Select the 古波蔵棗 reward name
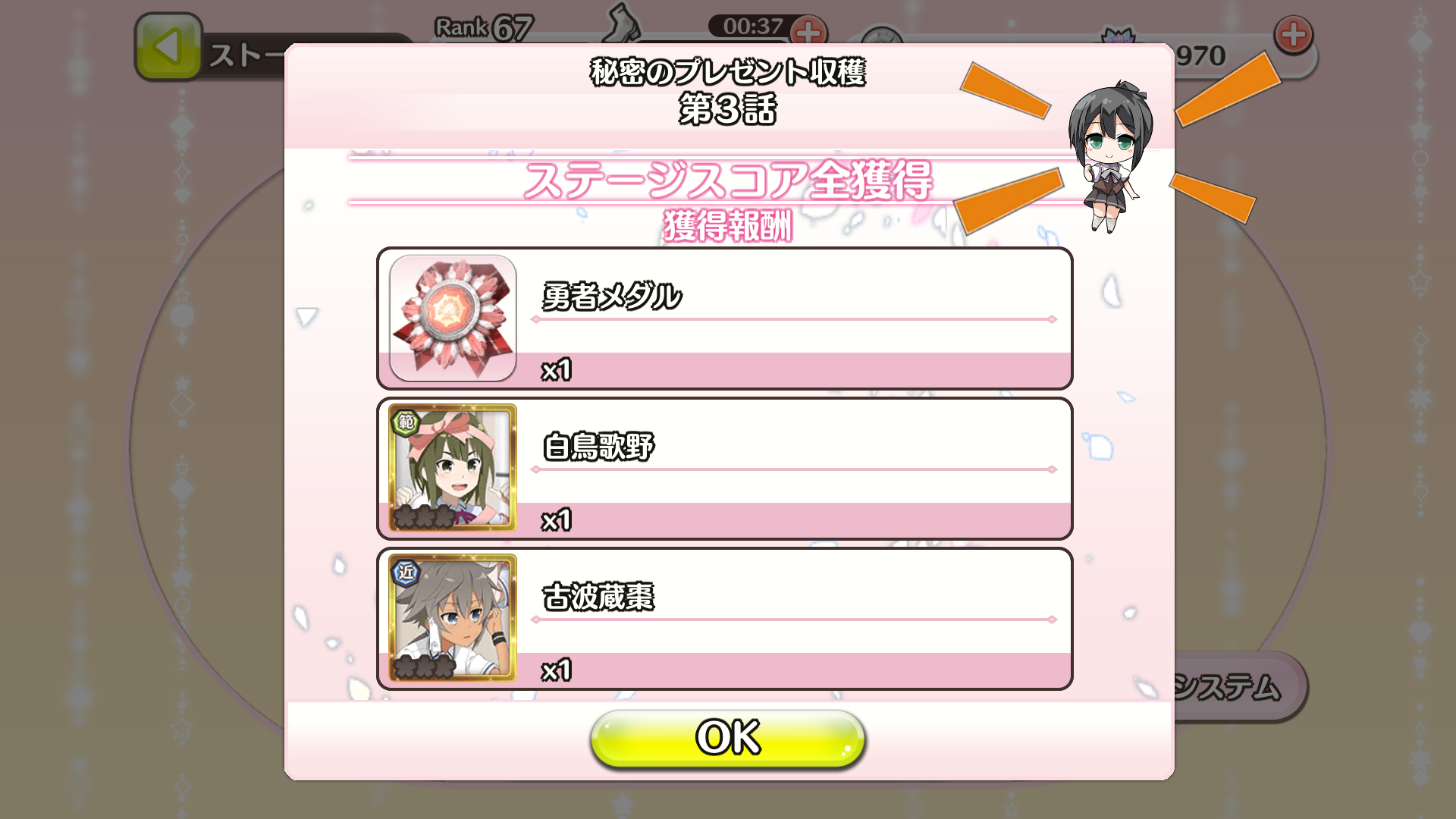 [598, 596]
